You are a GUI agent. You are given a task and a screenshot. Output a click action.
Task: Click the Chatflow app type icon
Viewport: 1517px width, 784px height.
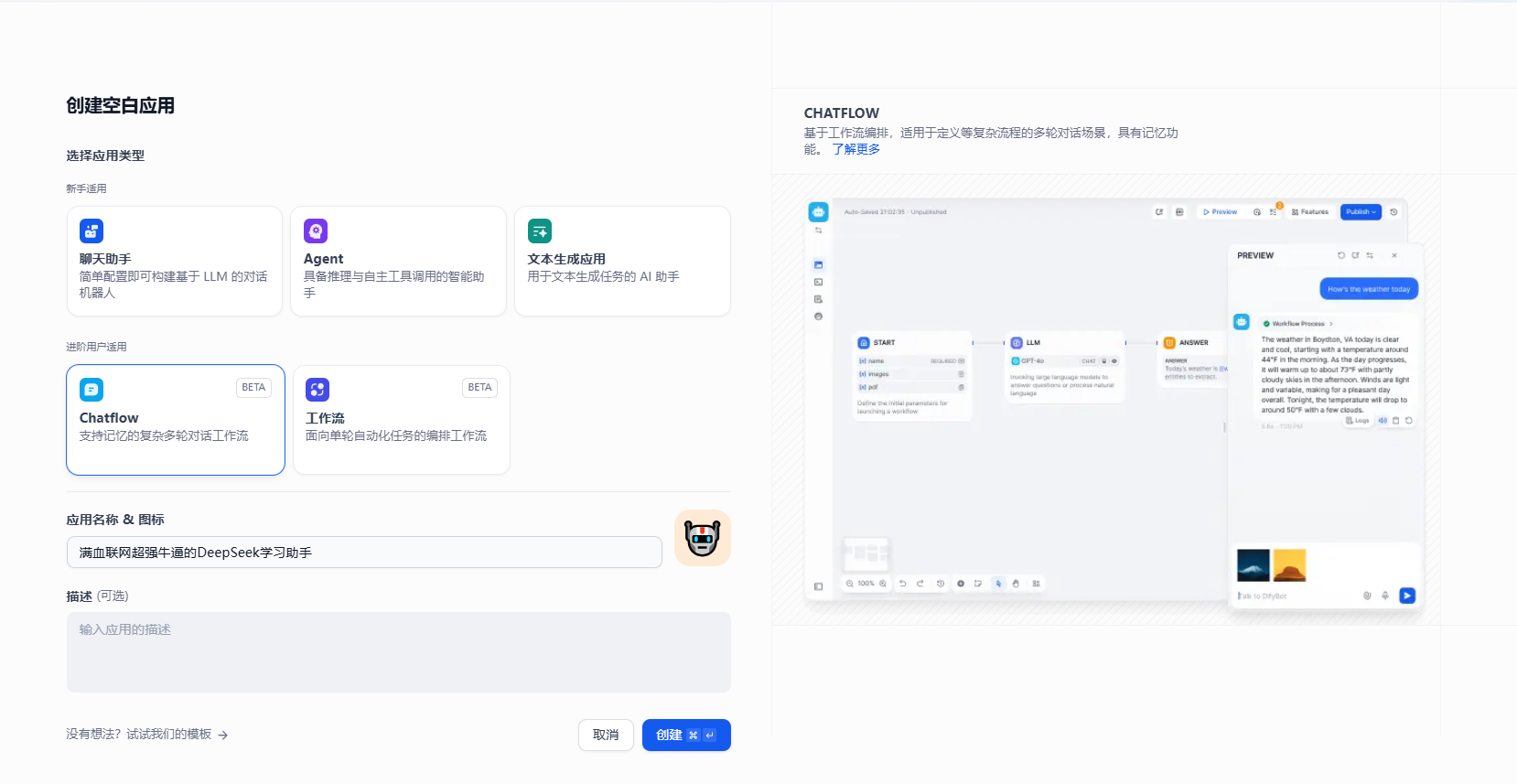91,390
